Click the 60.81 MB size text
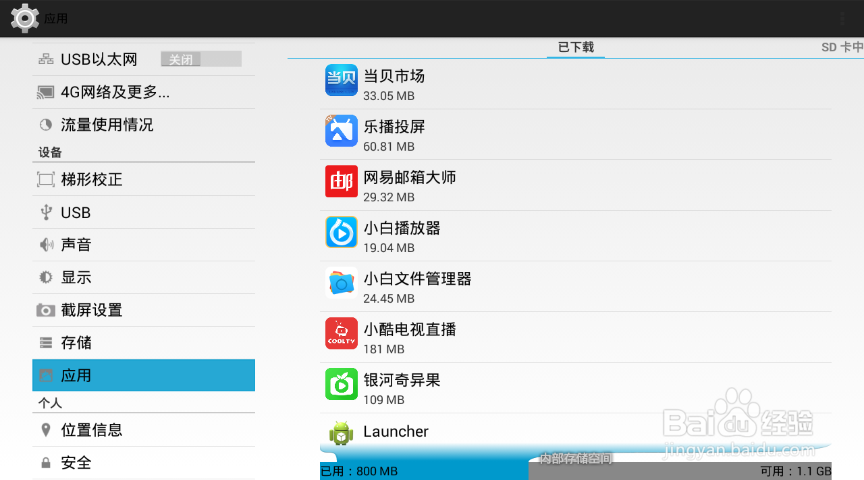 389,147
